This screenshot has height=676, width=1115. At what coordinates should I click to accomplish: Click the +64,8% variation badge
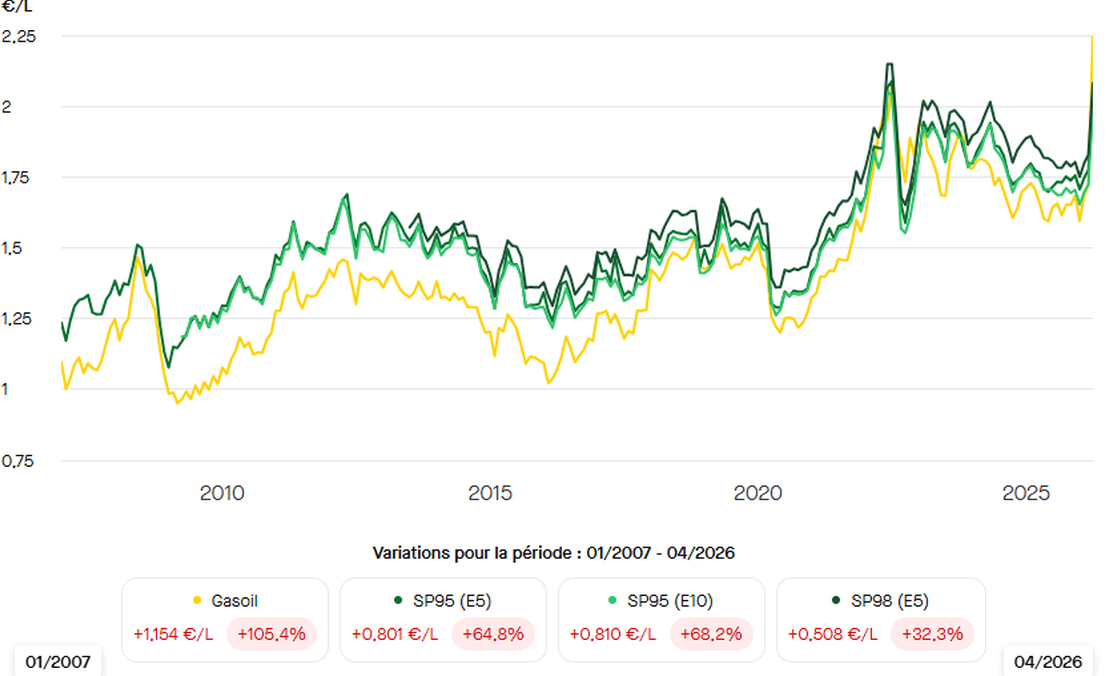495,634
